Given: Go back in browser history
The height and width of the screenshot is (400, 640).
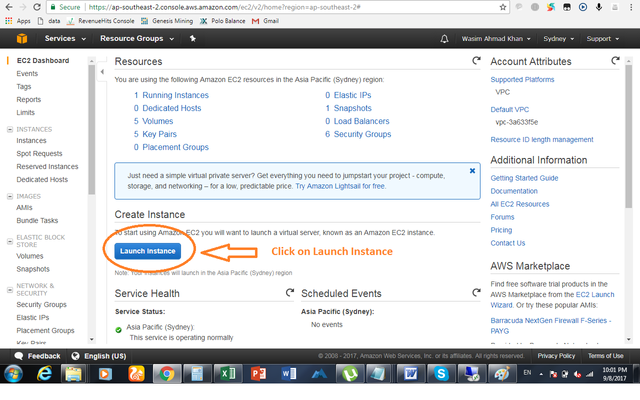Looking at the screenshot, I should [9, 7].
